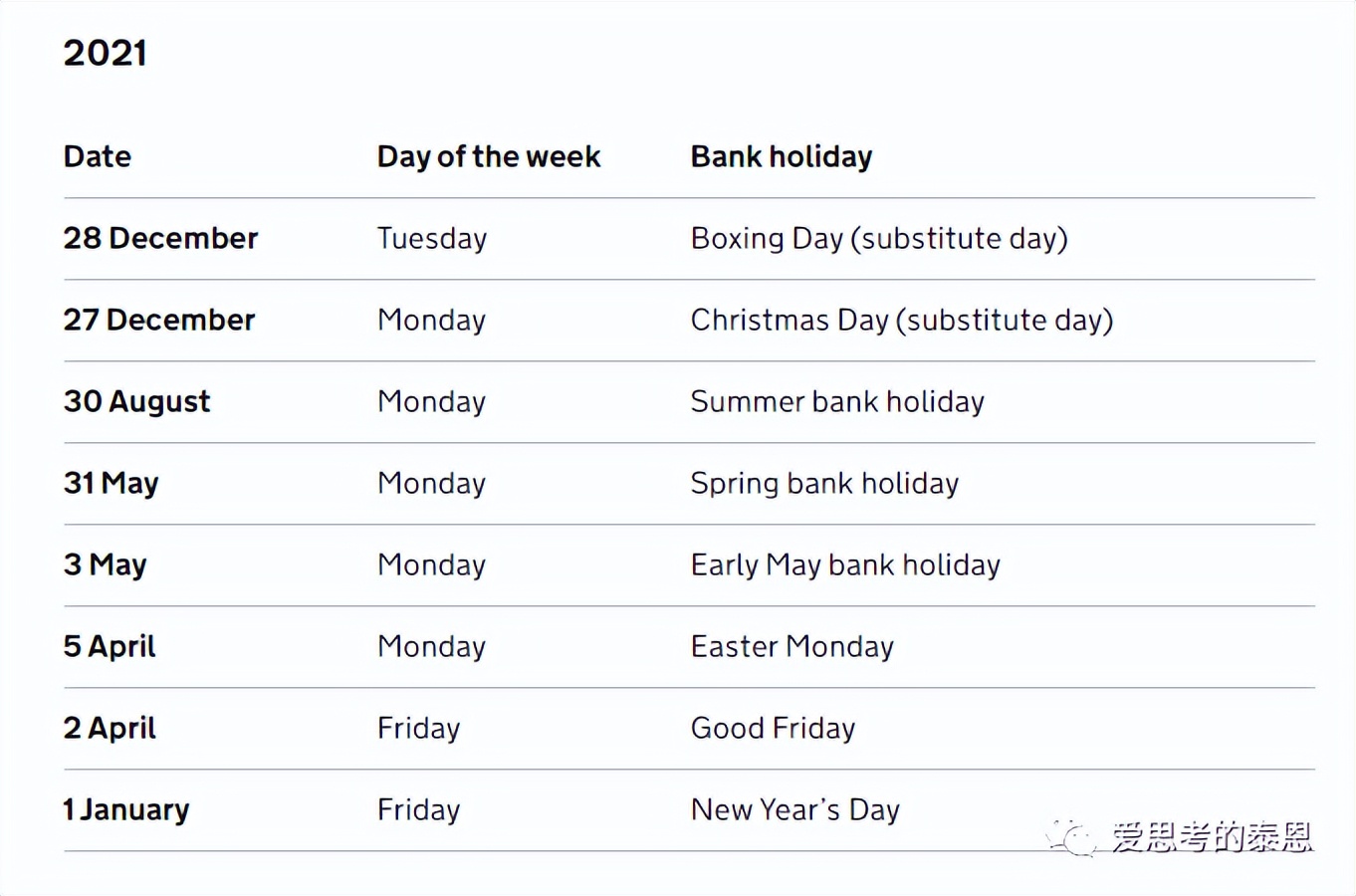1356x896 pixels.
Task: Click the Date column header
Action: tap(98, 156)
